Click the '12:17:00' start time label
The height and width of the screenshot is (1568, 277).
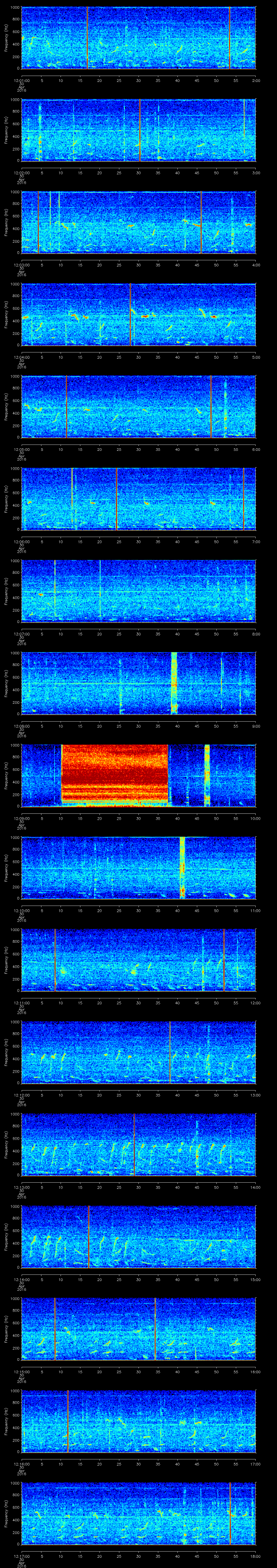tap(21, 1555)
